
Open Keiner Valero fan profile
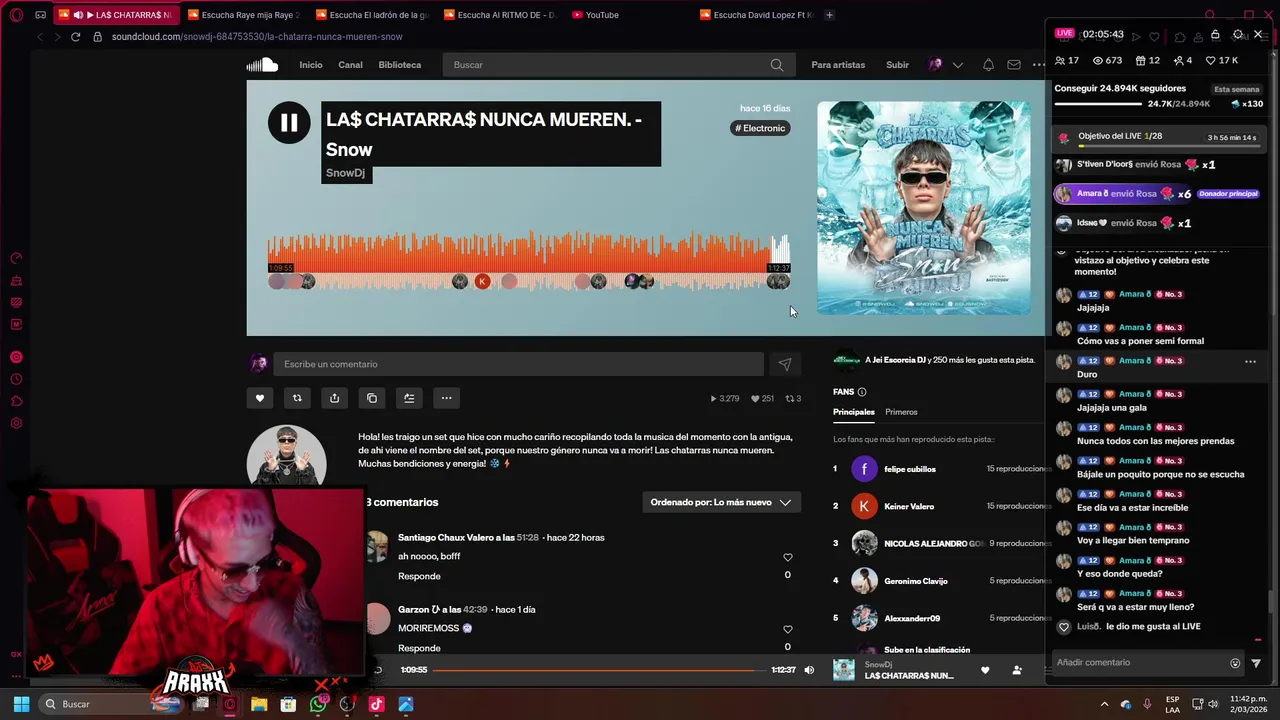coord(908,506)
